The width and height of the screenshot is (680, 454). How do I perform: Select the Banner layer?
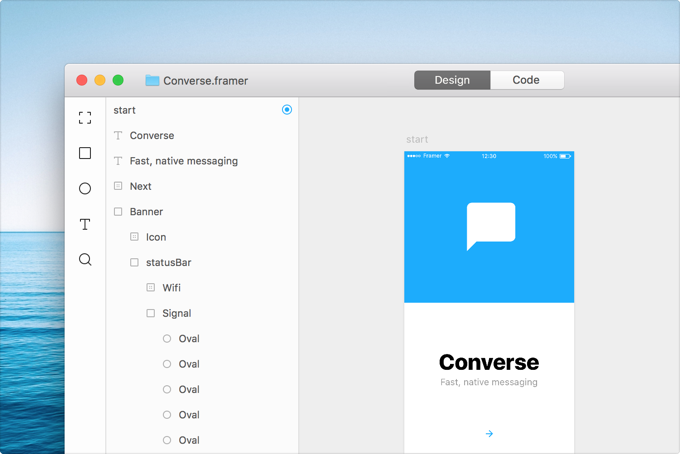(x=202, y=212)
